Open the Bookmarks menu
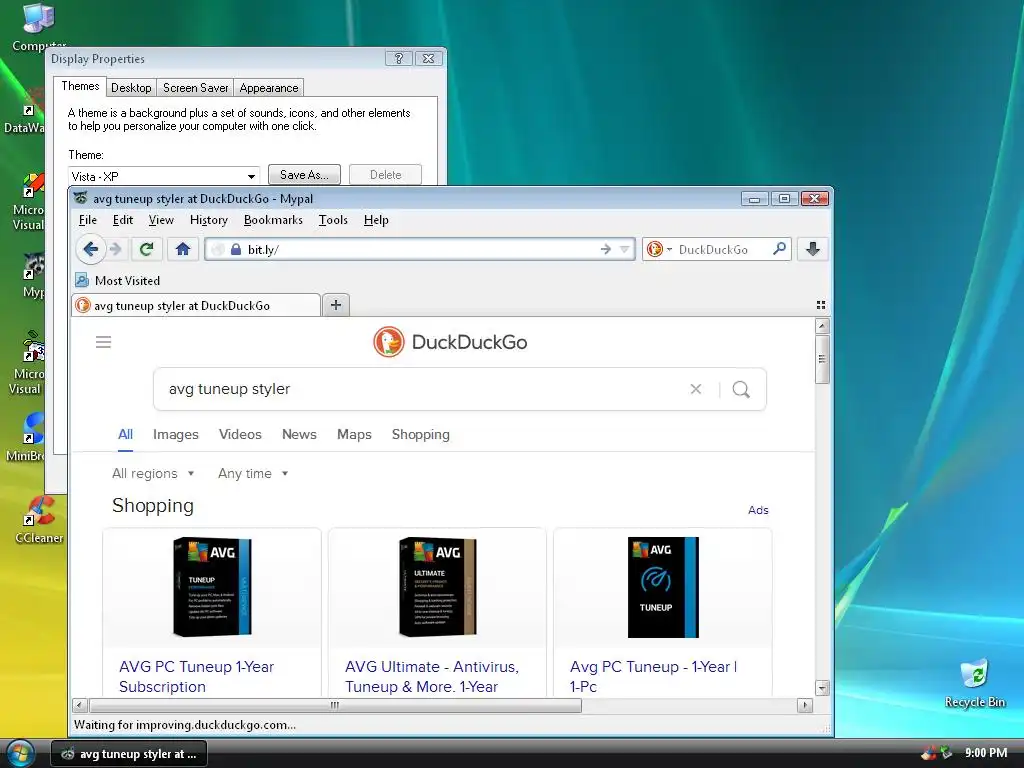 tap(273, 220)
